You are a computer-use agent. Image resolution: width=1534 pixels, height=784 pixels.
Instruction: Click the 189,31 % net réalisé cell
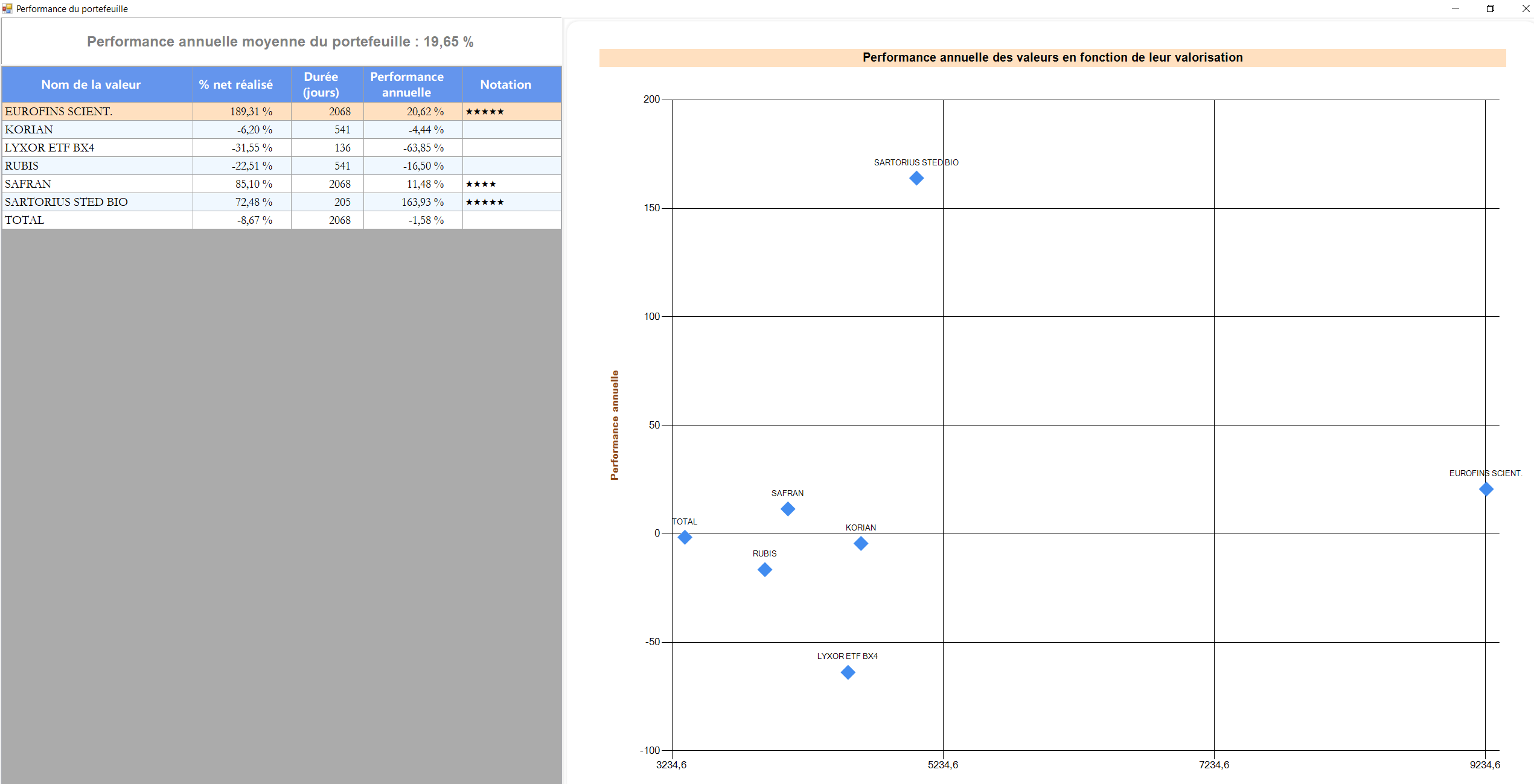(x=242, y=112)
